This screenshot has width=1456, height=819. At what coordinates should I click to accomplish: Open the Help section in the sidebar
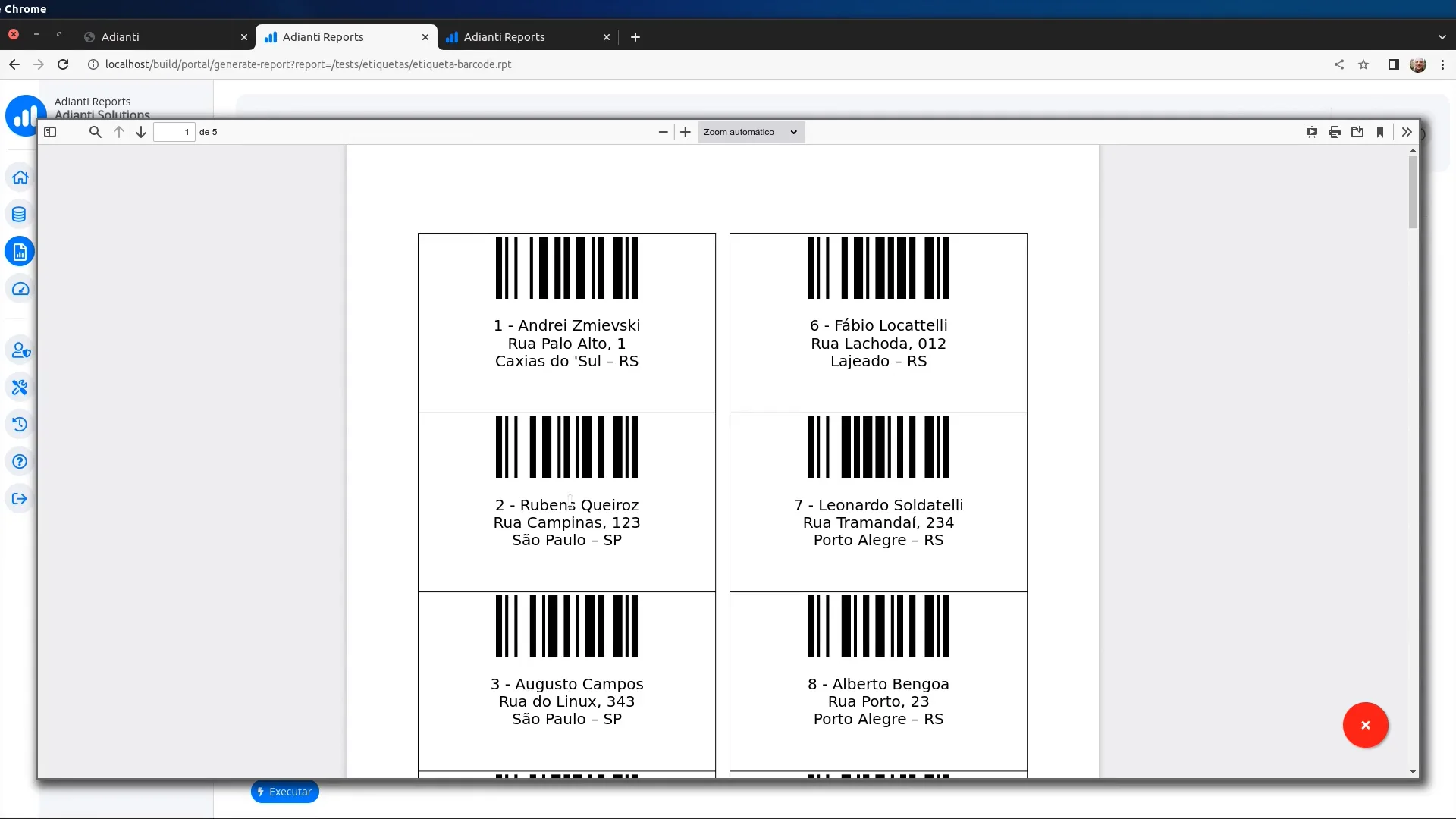19,461
